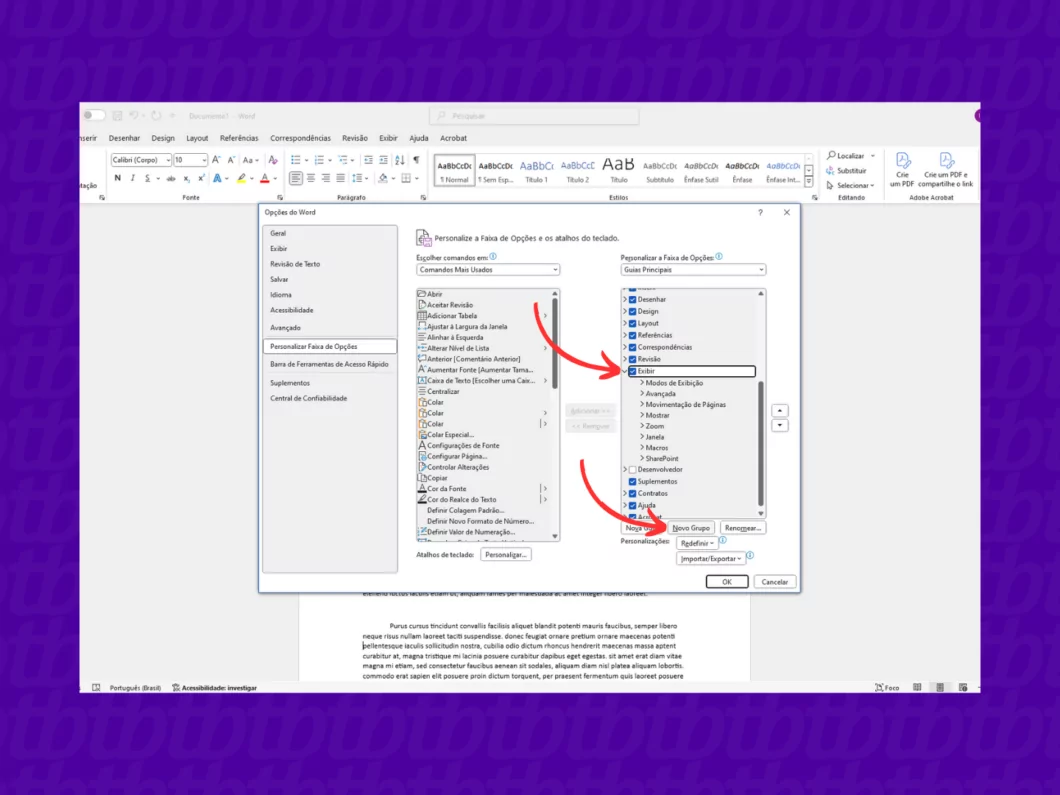Decrease paragraph indent
The width and height of the screenshot is (1060, 795).
coord(368,160)
